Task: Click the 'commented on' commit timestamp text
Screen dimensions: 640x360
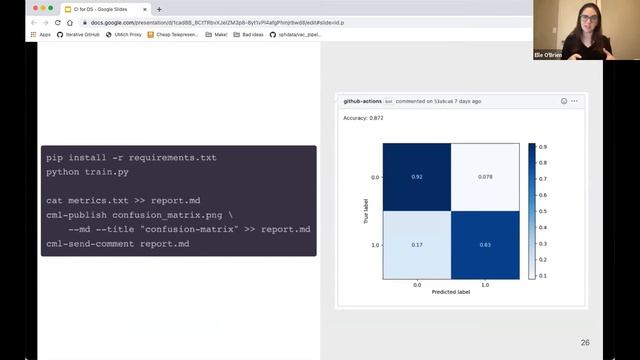Action: click(438, 101)
